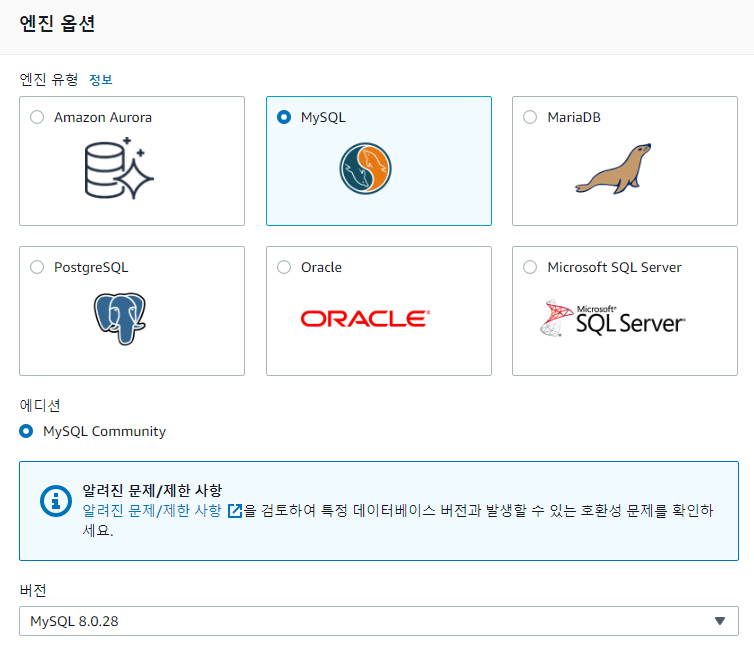Select the PostgreSQL radio button
Viewport: 754px width, 646px height.
point(37,267)
